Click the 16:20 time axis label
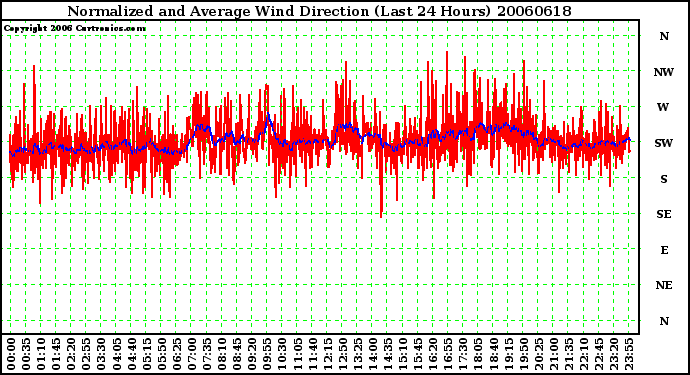The image size is (690, 375). [x=433, y=354]
